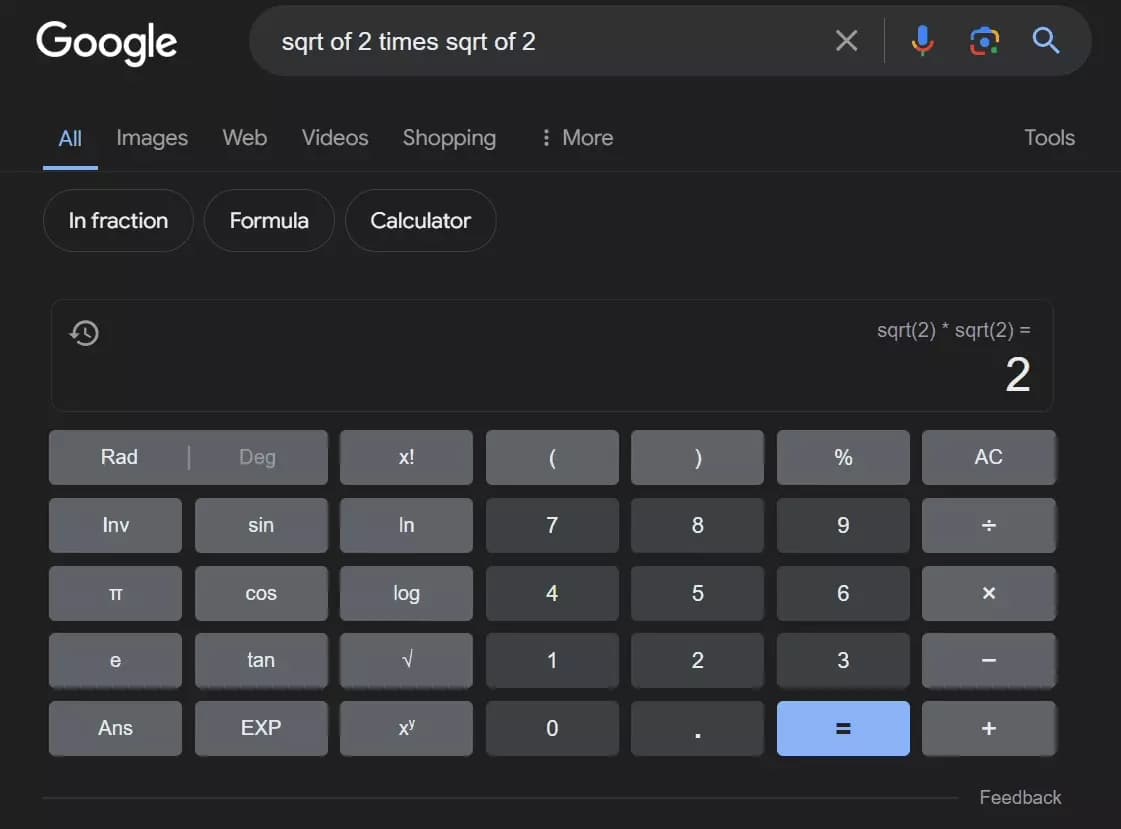Viewport: 1121px width, 829px height.
Task: Click the microphone icon for voice search
Action: [921, 41]
